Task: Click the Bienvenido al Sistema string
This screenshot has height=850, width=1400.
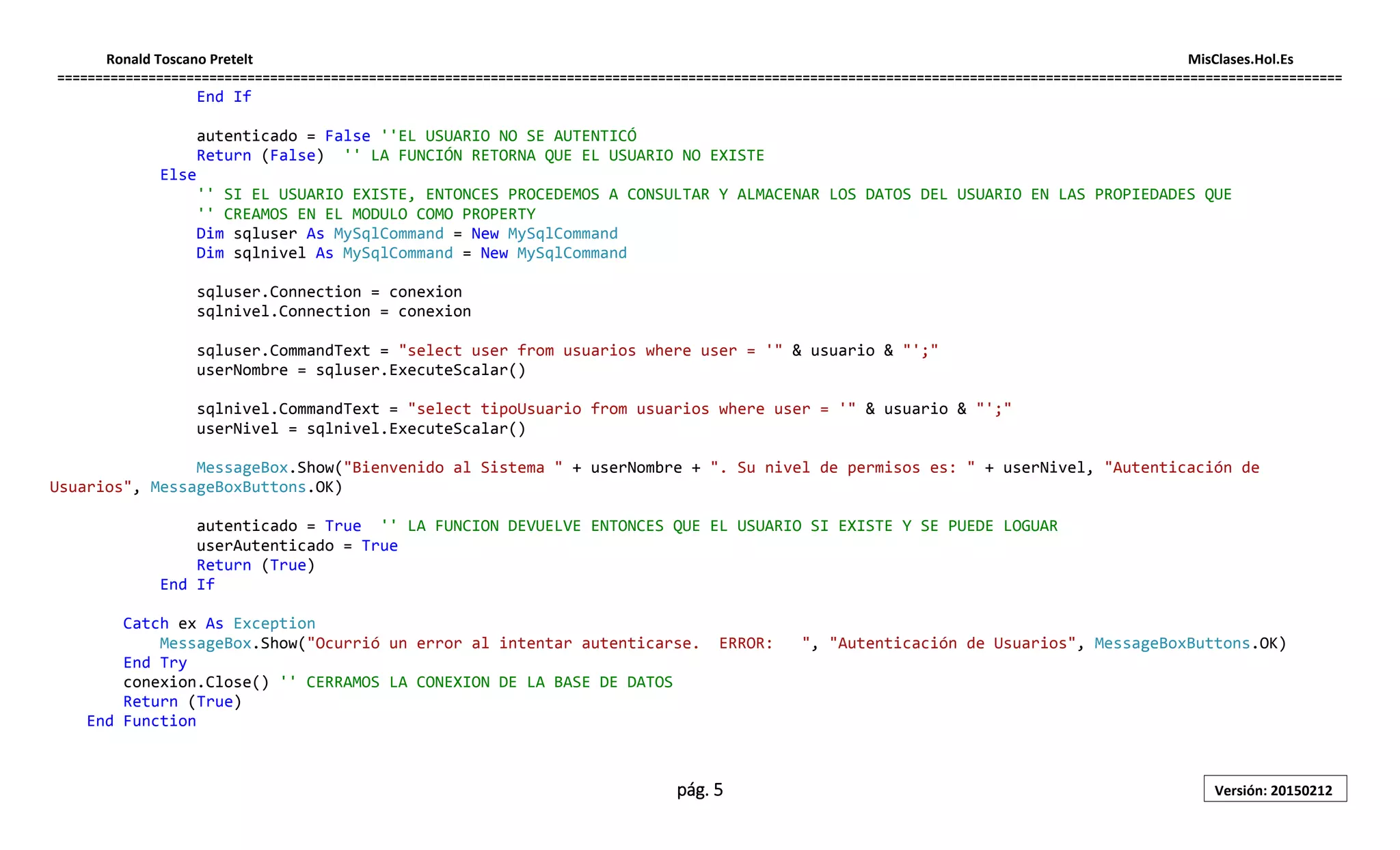Action: coord(453,467)
